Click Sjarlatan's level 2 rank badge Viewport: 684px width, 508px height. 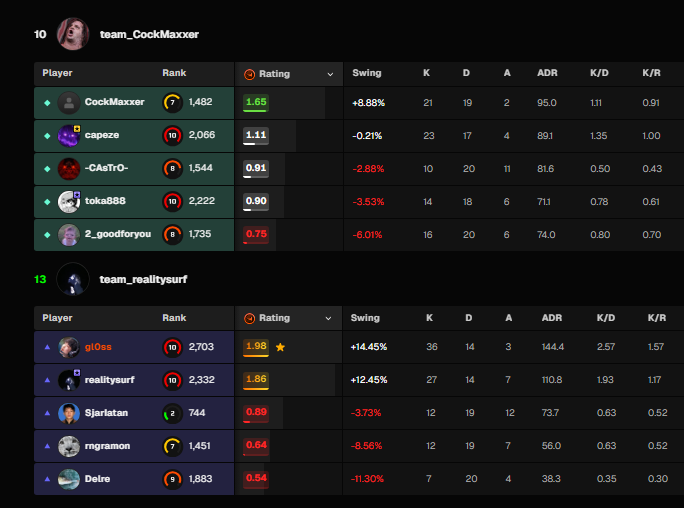tap(172, 413)
